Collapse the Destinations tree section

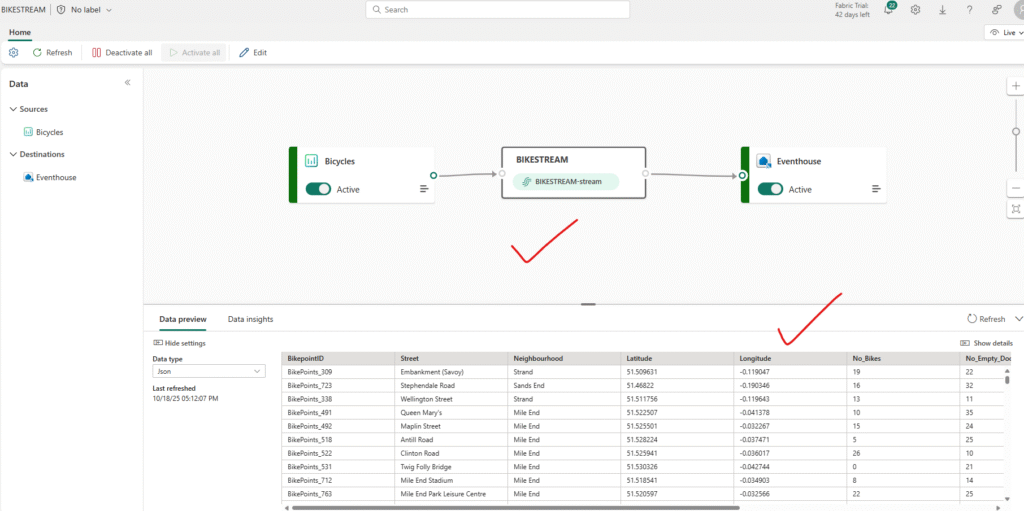pos(13,154)
